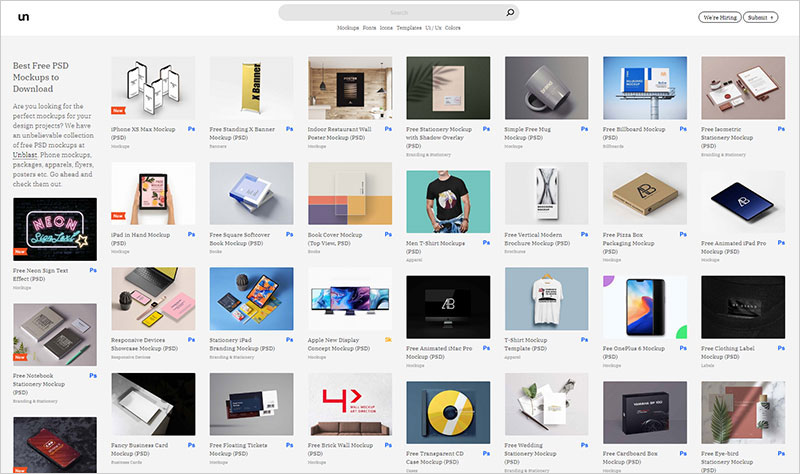This screenshot has width=800, height=474.
Task: Open the Fonts menu item
Action: pos(369,28)
